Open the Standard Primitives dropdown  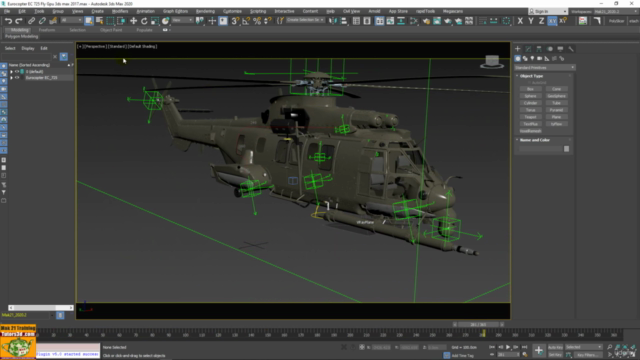[544, 68]
